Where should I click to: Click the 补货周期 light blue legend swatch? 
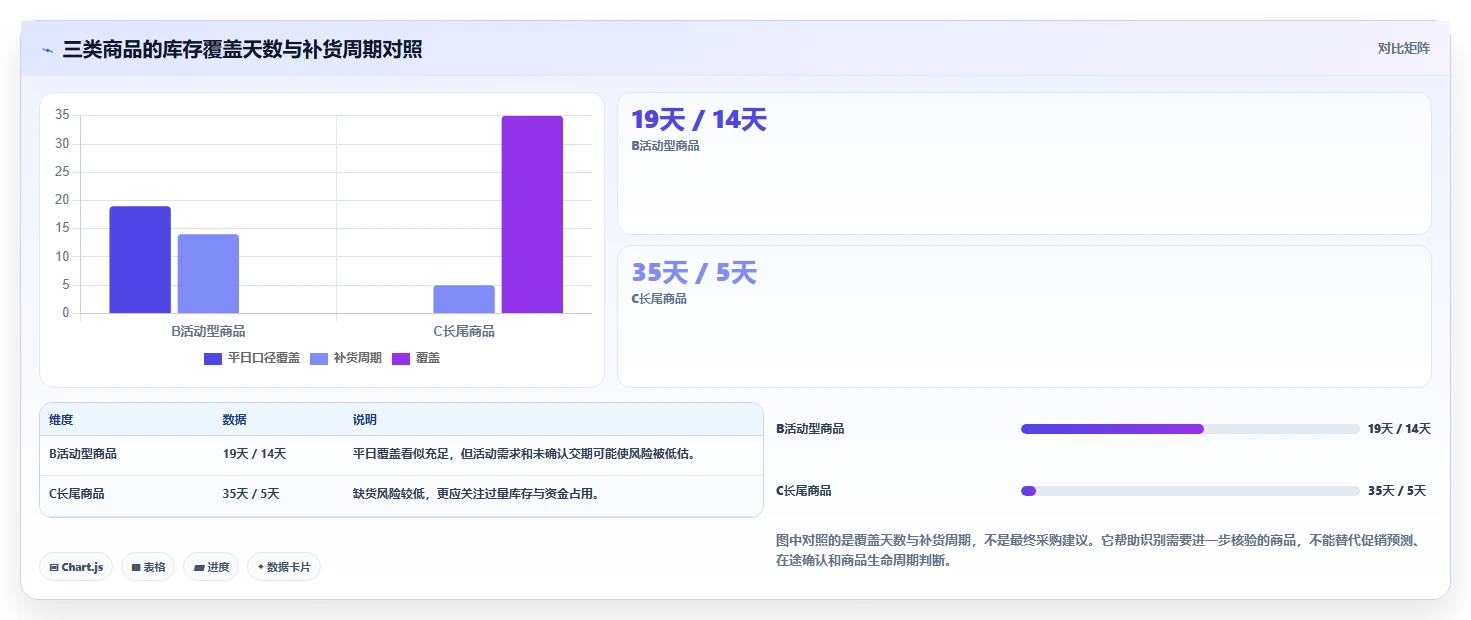point(319,358)
